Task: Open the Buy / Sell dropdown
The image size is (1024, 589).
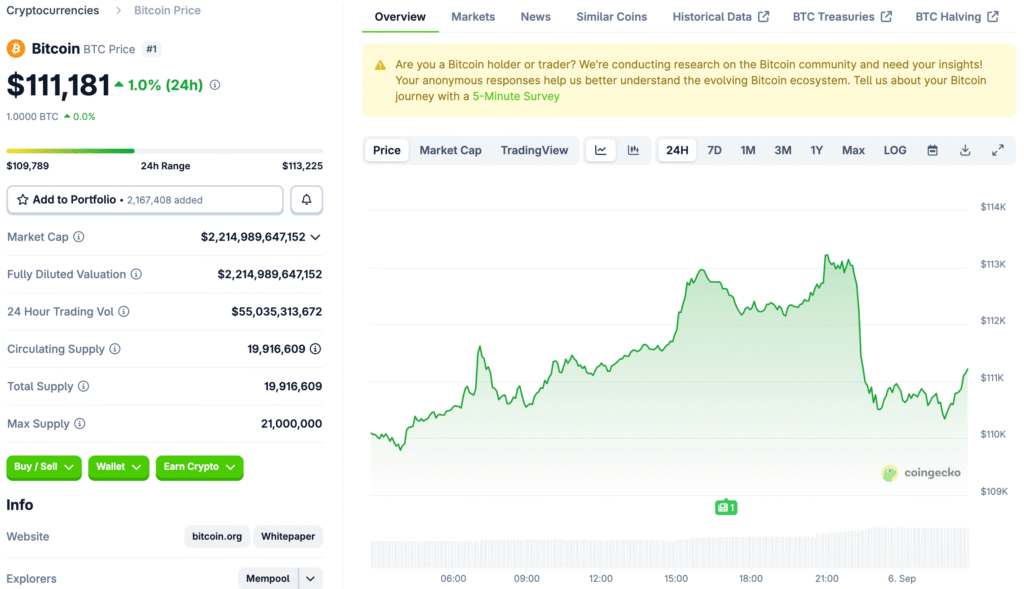Action: click(44, 467)
